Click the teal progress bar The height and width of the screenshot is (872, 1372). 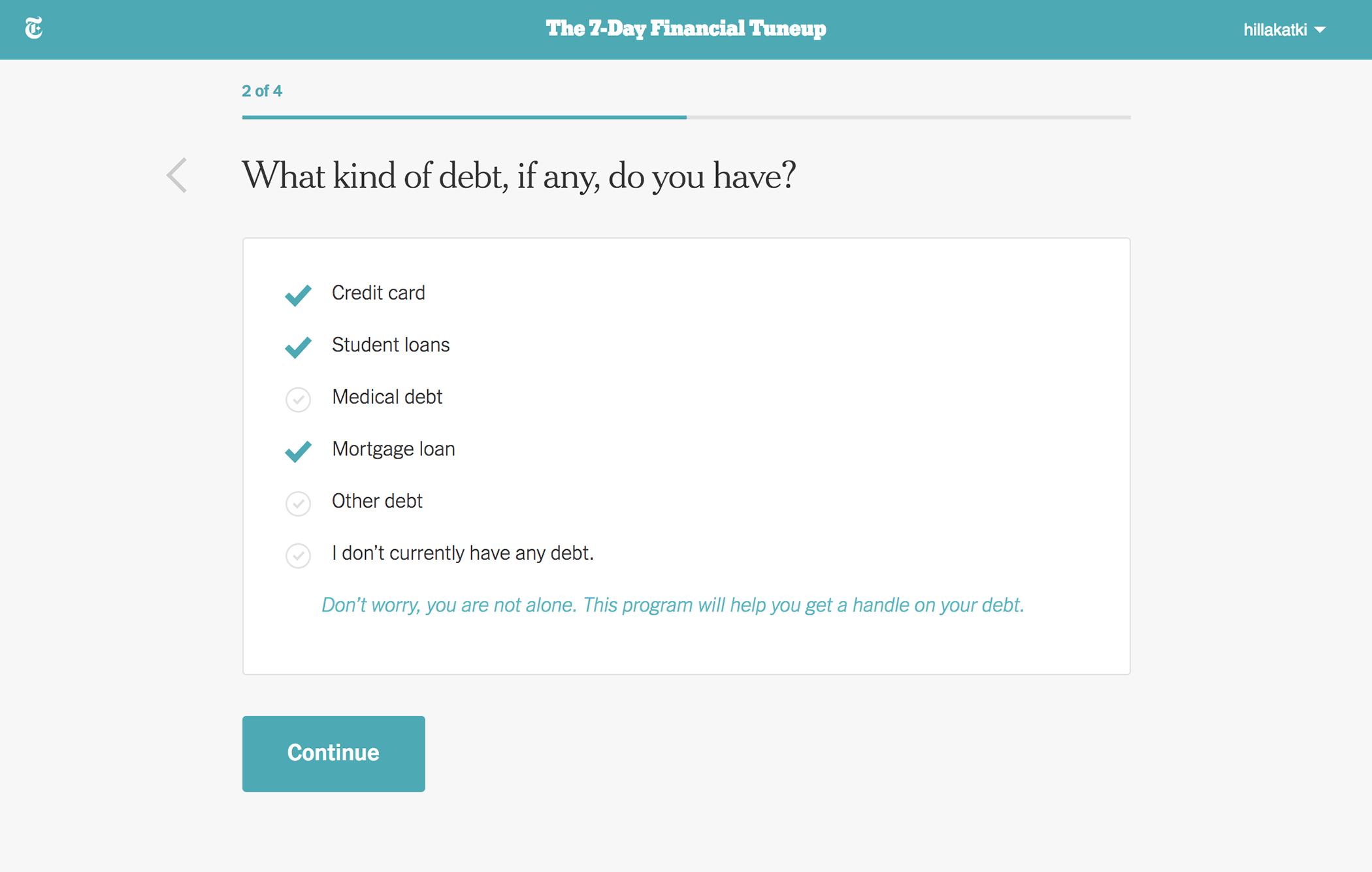[464, 118]
